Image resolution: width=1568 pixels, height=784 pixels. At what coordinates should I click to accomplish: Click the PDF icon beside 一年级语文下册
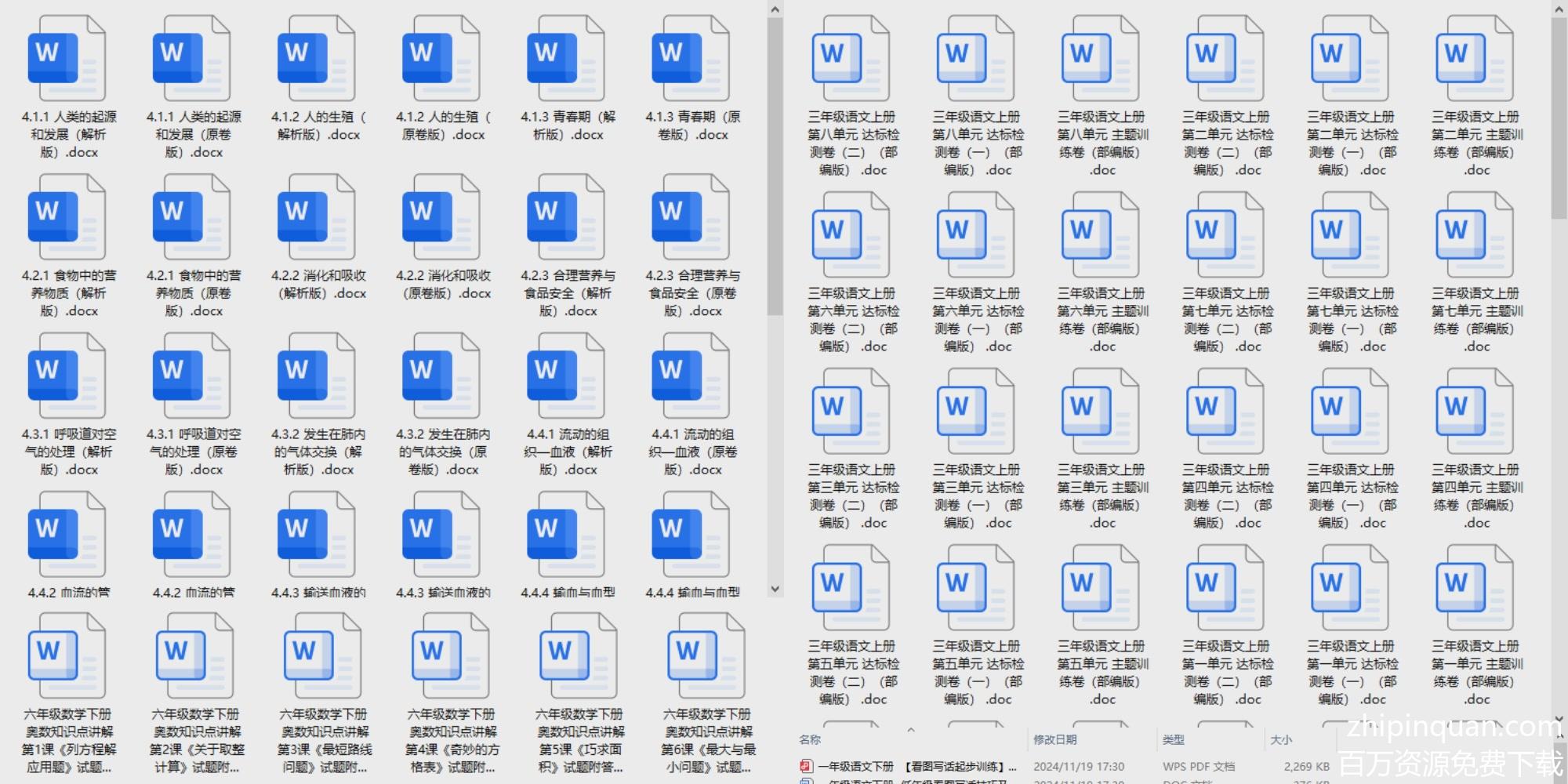click(x=806, y=766)
